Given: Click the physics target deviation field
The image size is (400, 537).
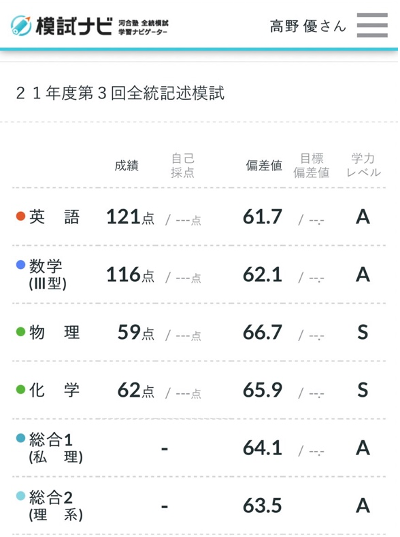Looking at the screenshot, I should [x=316, y=336].
